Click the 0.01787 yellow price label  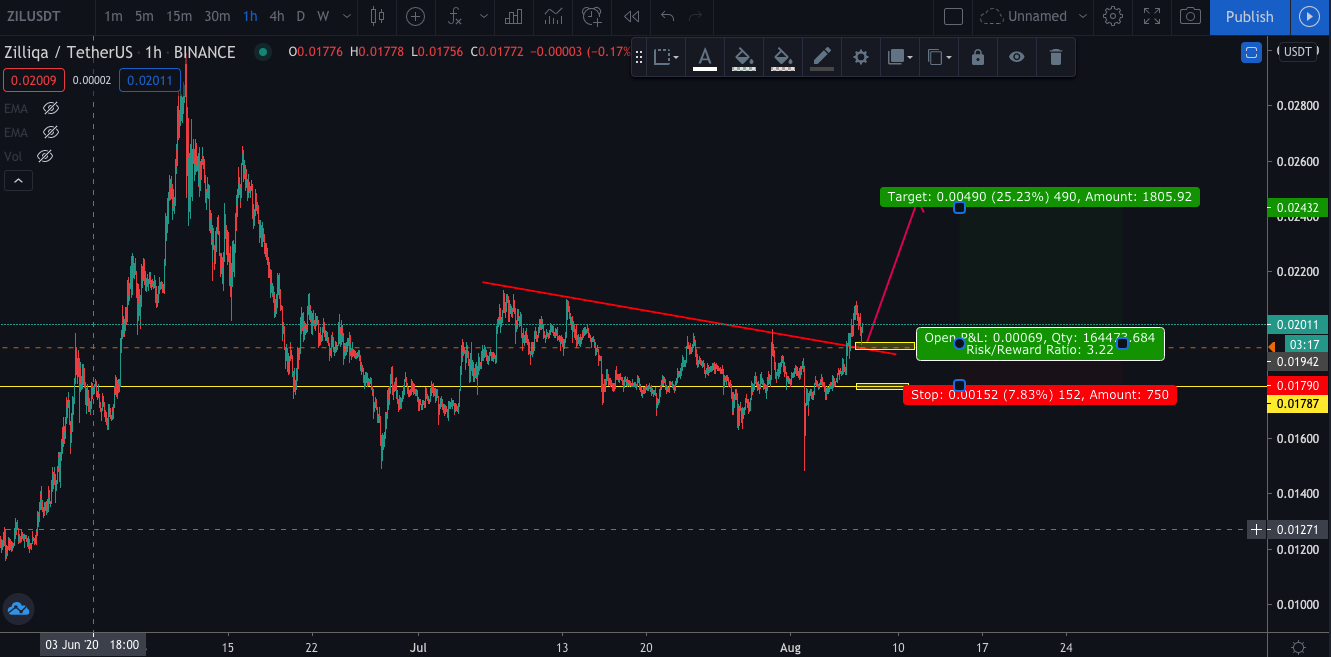coord(1299,403)
